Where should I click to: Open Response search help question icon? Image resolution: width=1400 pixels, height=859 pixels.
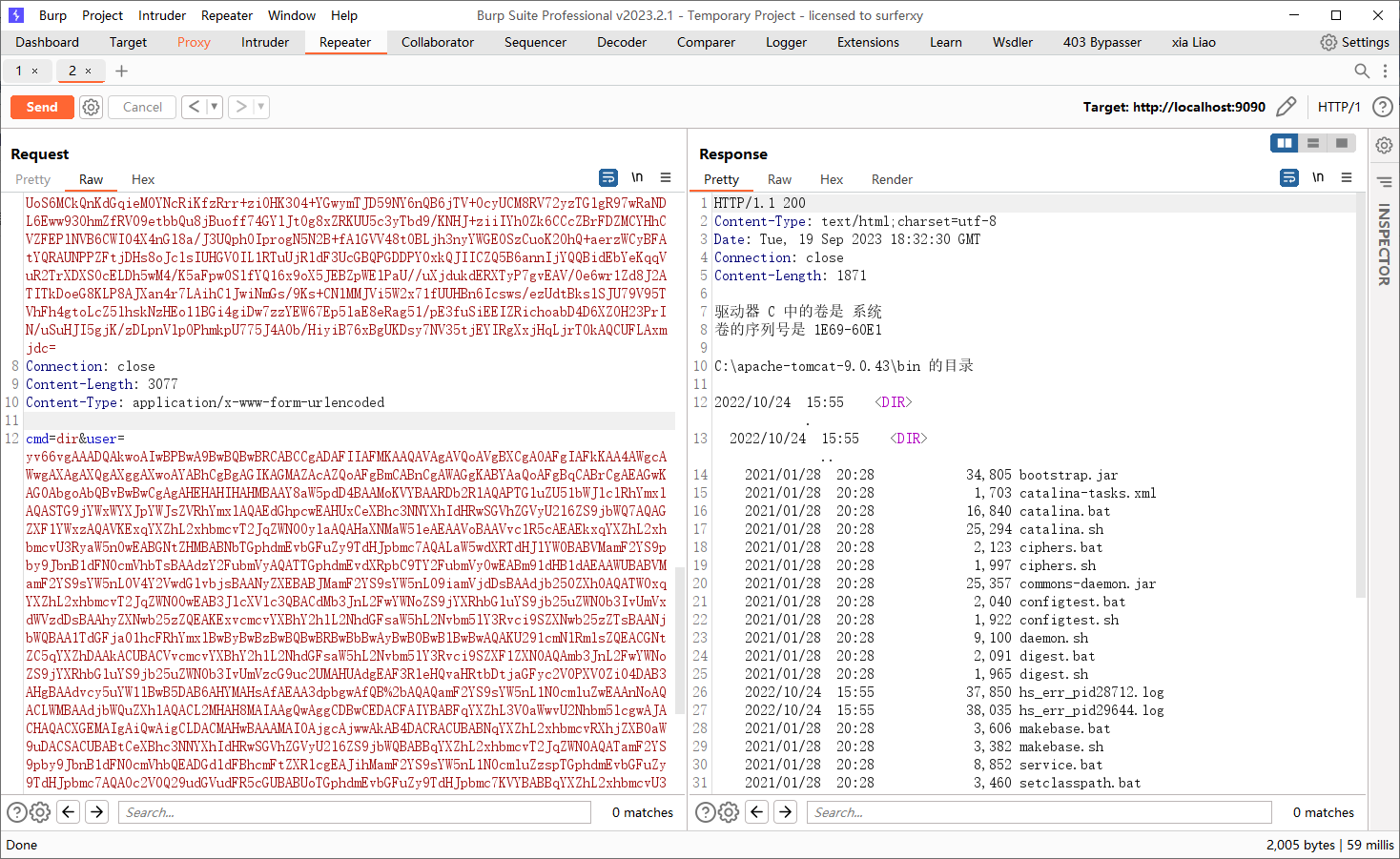pos(706,812)
